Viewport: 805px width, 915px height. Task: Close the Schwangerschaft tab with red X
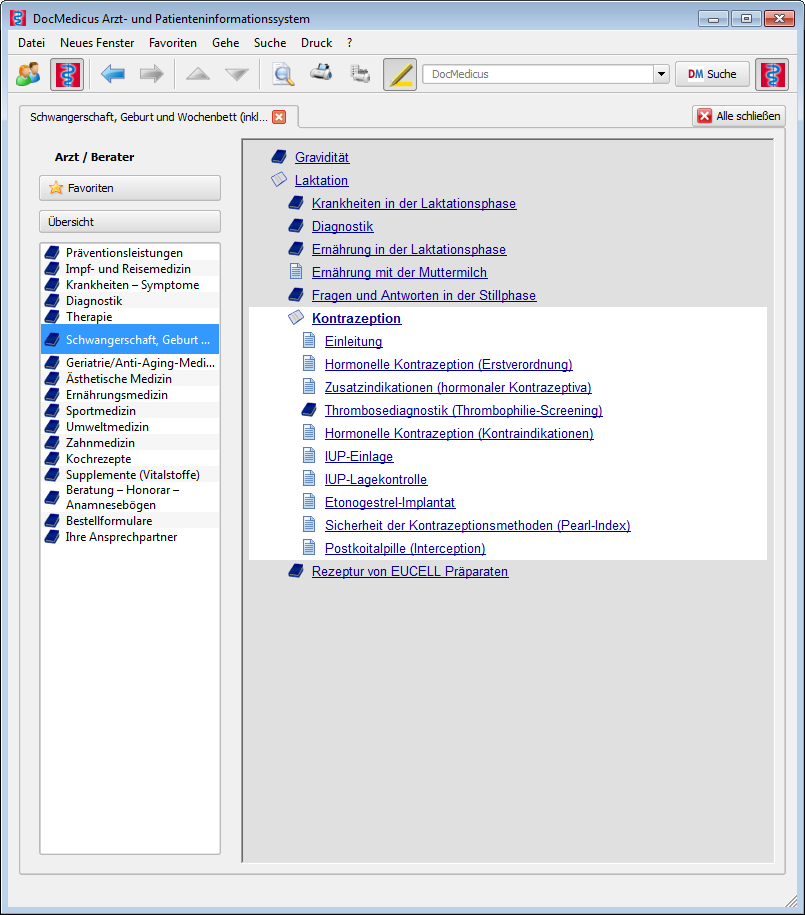coord(279,117)
